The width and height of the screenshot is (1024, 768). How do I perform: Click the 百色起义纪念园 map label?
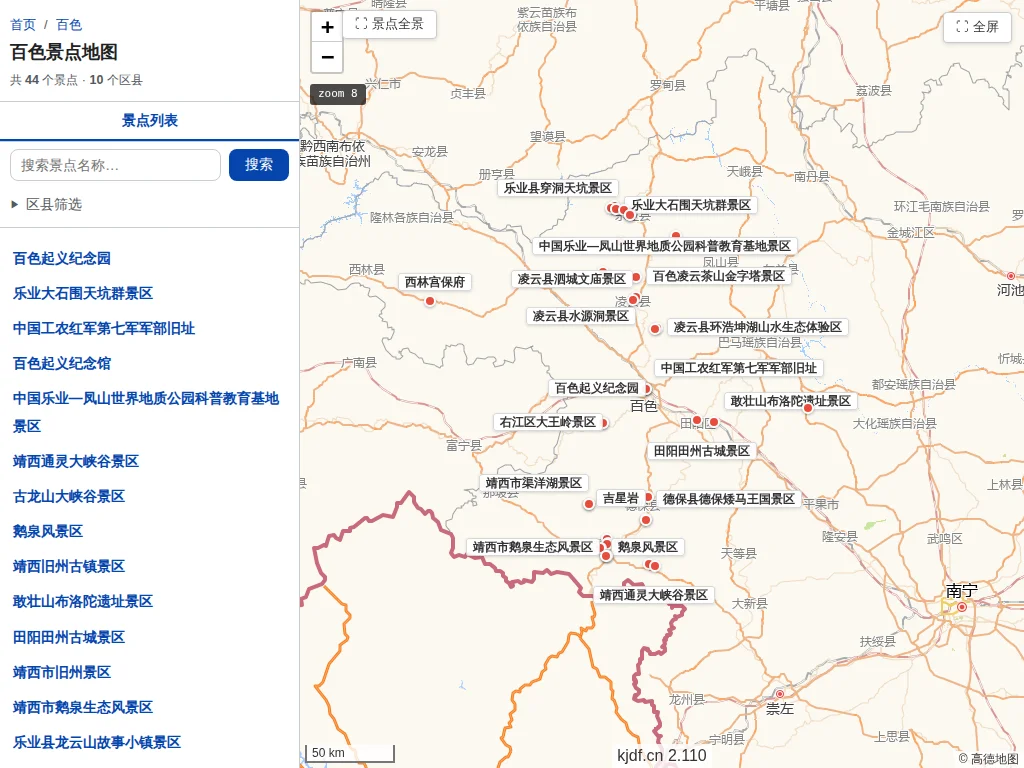[597, 388]
